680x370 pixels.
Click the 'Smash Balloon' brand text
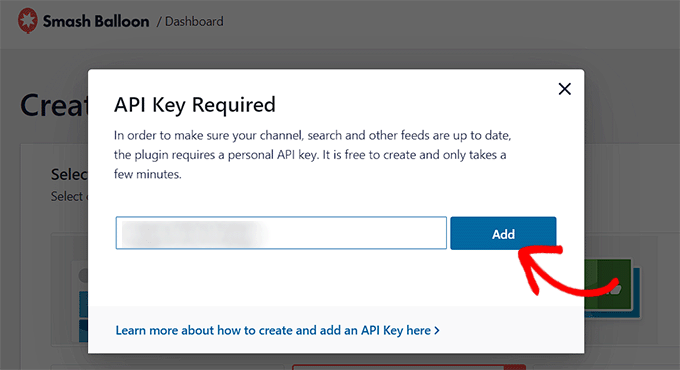coord(96,21)
